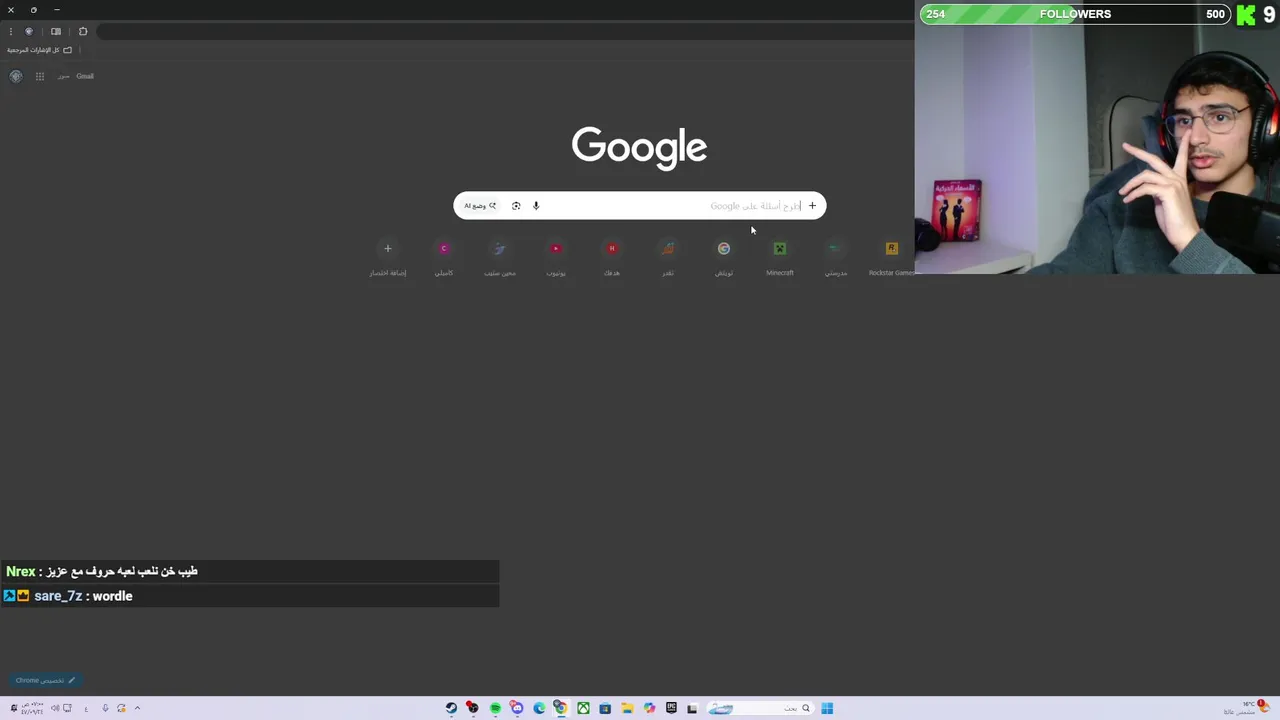The width and height of the screenshot is (1280, 720).
Task: Open the blue bird shortcut tile
Action: tap(500, 257)
